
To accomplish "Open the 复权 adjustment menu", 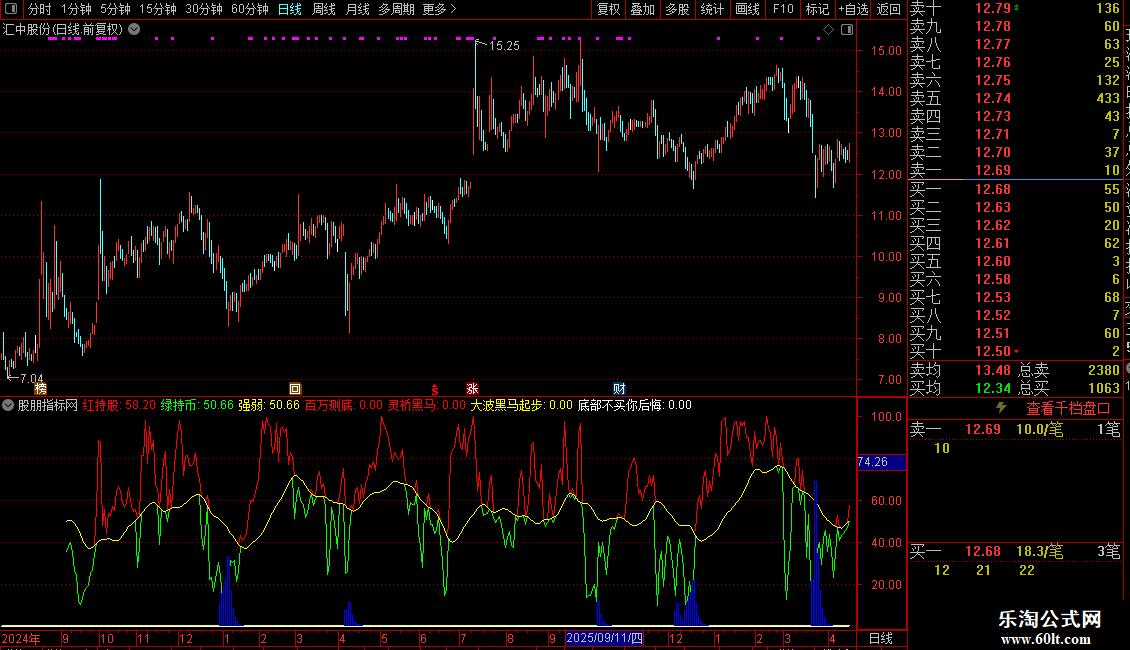I will click(608, 9).
